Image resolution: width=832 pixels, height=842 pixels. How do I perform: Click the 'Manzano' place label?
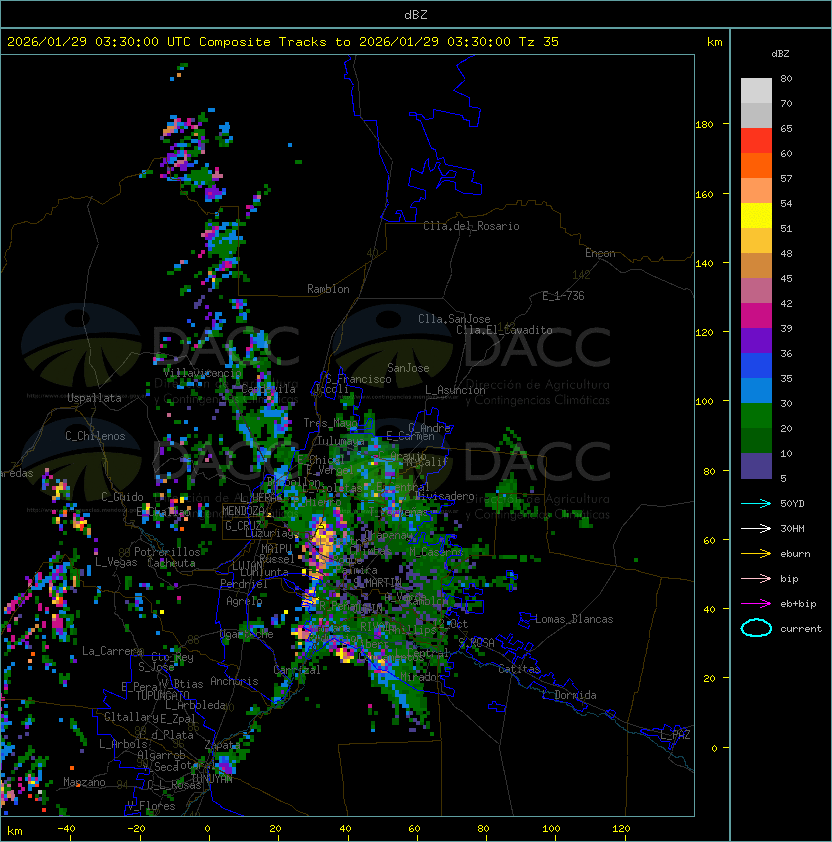pos(84,782)
